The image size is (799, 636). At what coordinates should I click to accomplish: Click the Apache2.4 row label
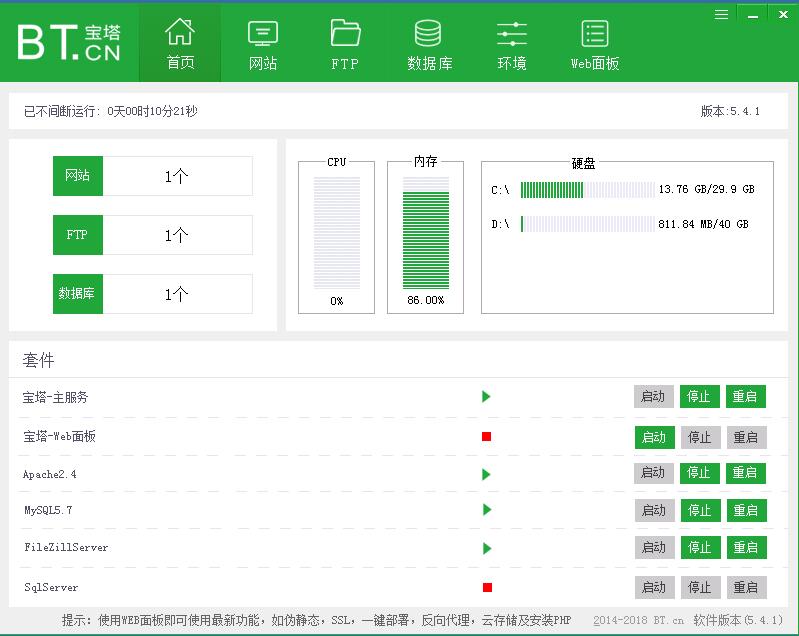tap(50, 474)
